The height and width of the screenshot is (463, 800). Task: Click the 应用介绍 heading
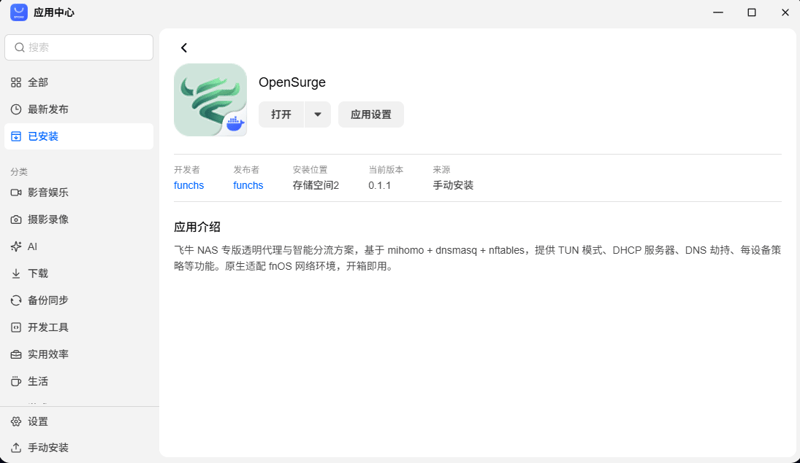197,227
